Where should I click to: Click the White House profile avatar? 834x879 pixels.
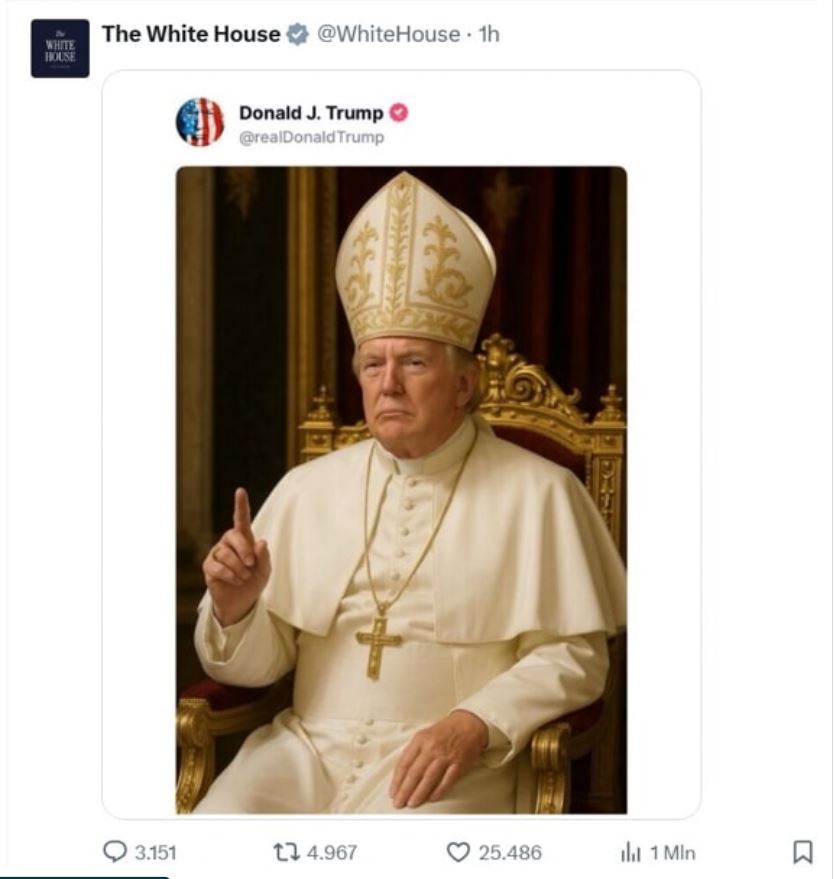tap(60, 48)
